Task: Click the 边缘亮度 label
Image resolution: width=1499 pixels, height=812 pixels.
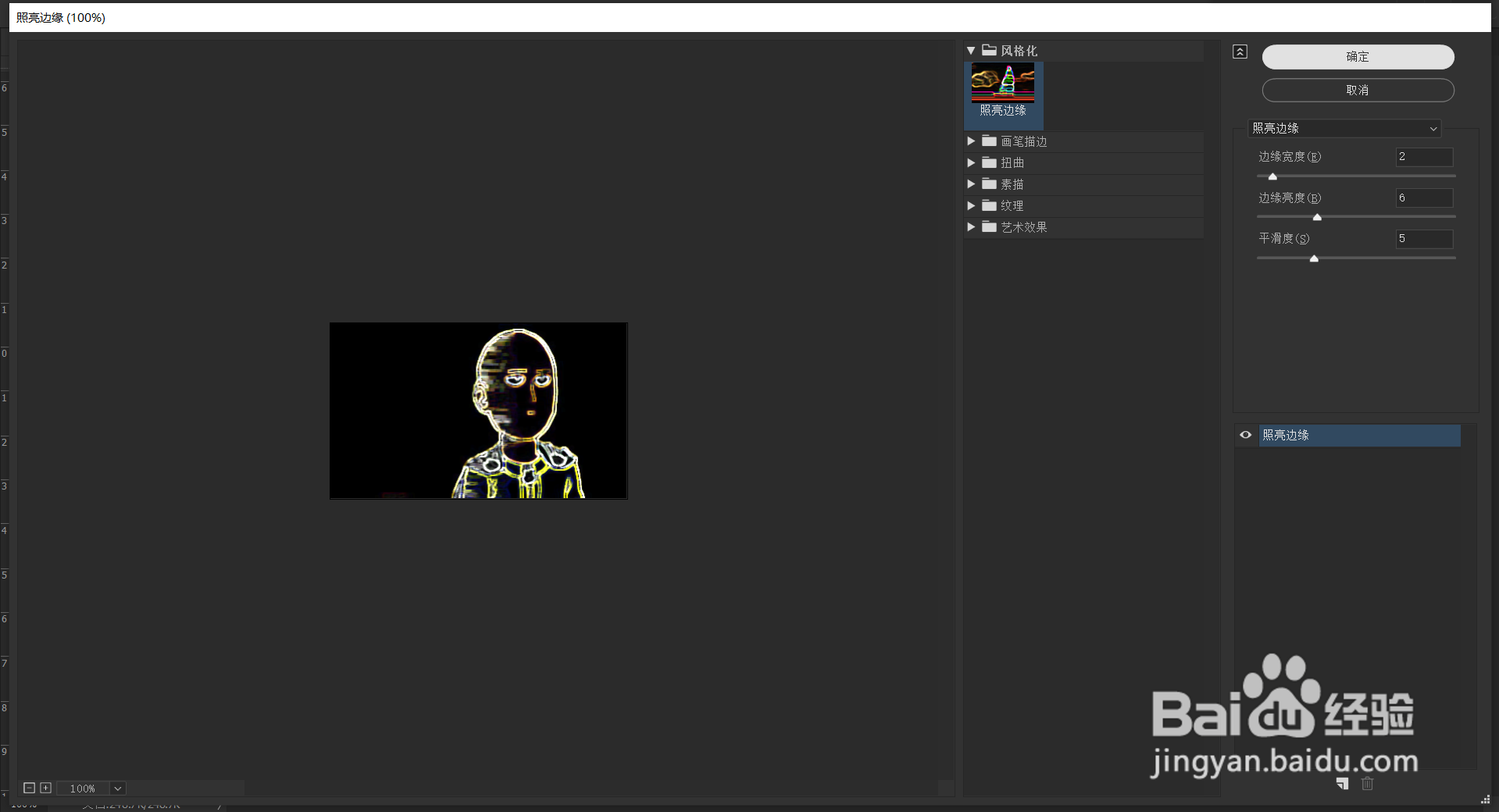Action: click(x=1290, y=198)
